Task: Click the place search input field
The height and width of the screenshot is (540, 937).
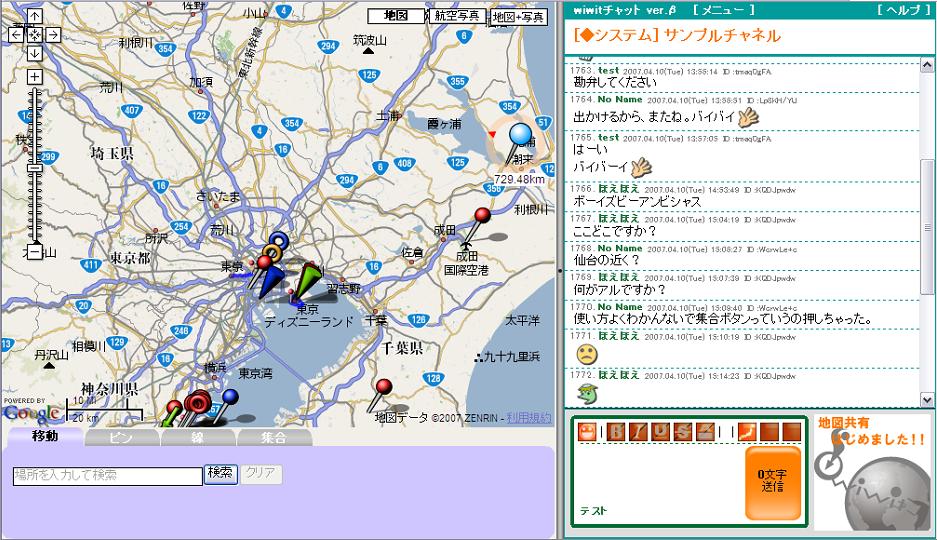Action: (108, 475)
